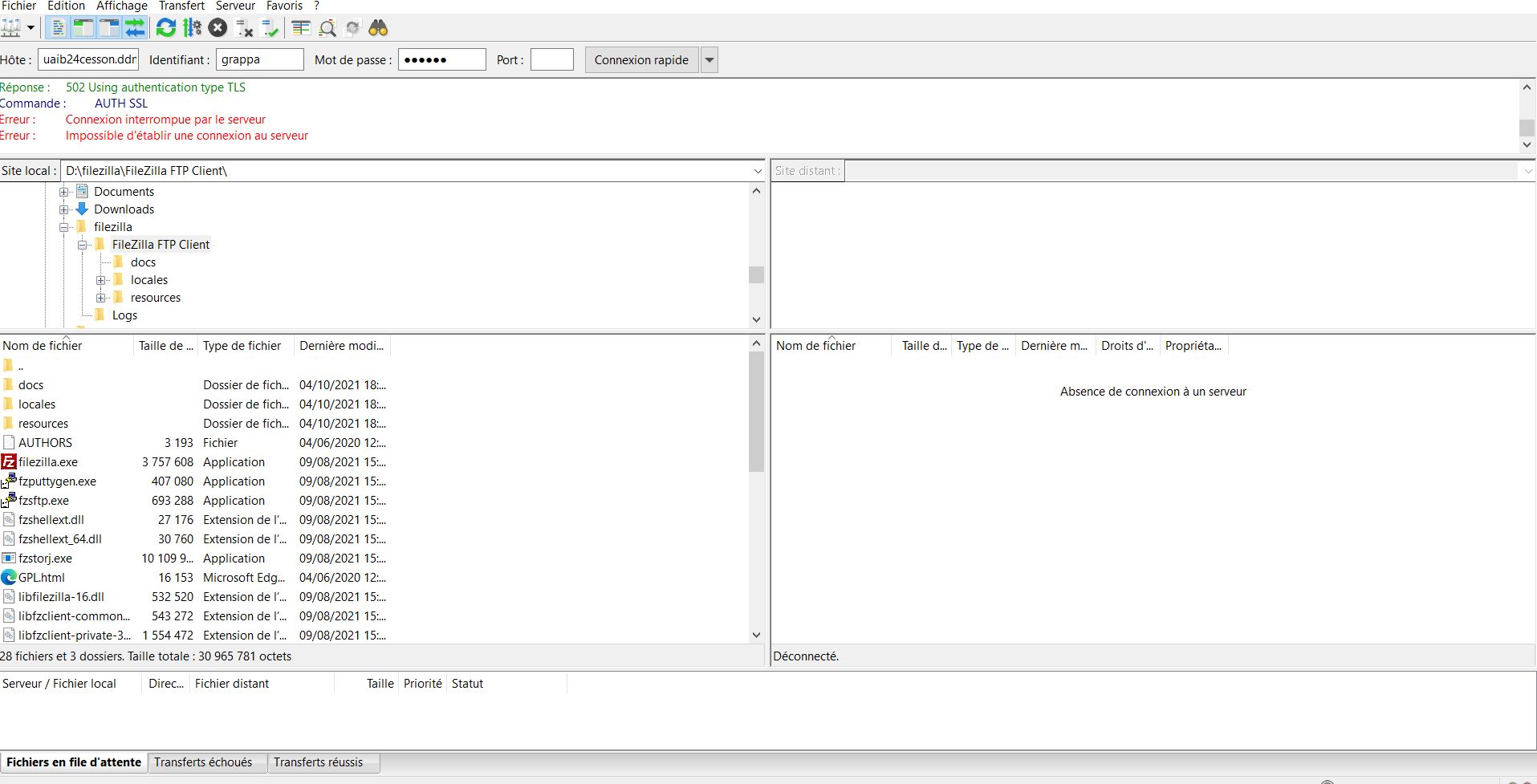Toggle processing of the transfer queue

(192, 28)
